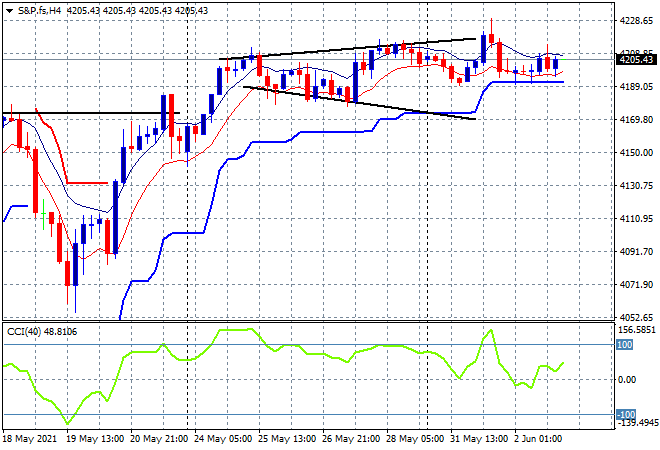Screen dimensions: 660x450
Task: Click the 4189.05 price axis label
Action: 636,87
